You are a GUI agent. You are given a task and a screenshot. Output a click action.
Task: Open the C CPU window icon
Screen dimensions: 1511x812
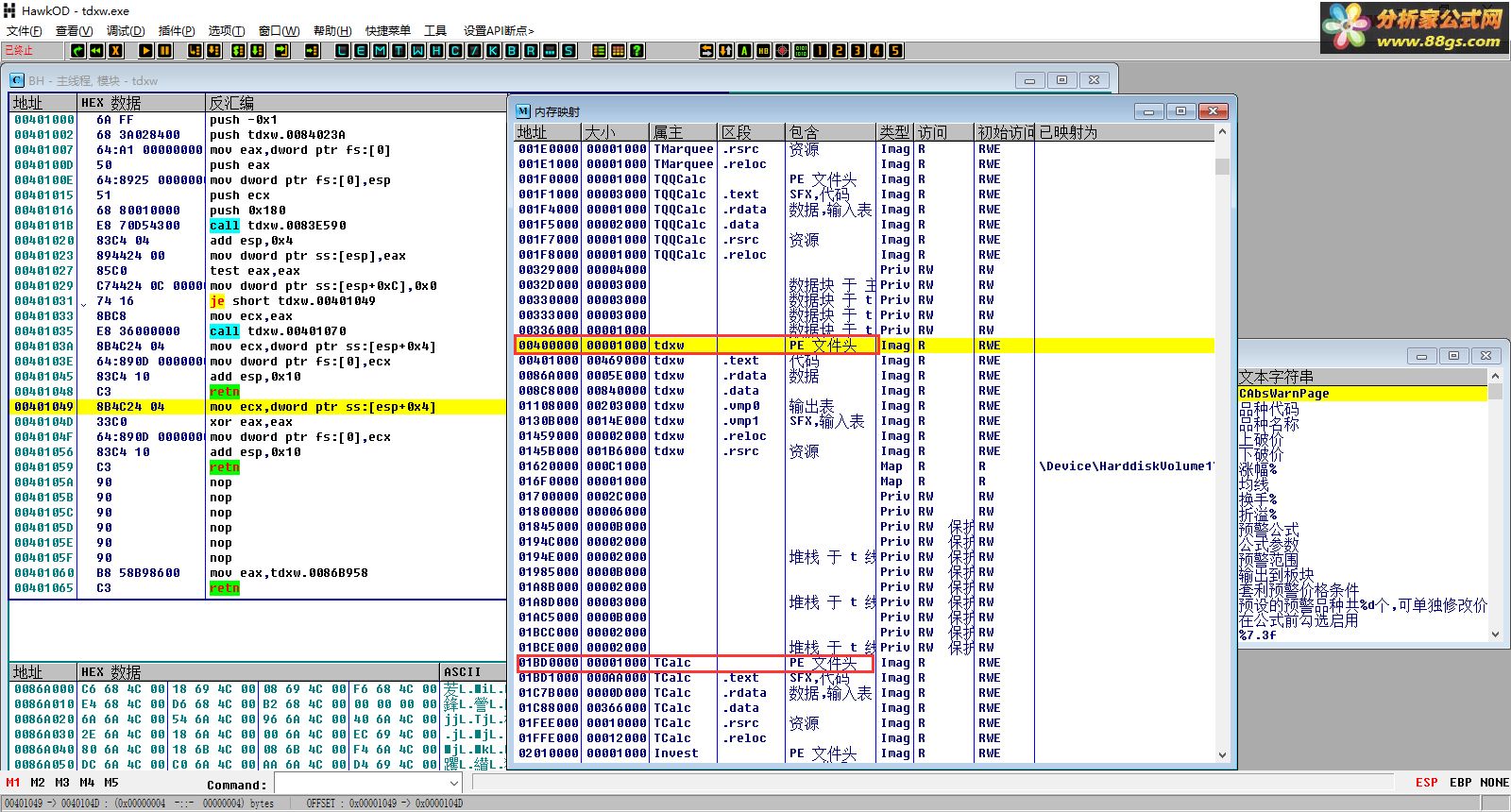(x=455, y=51)
